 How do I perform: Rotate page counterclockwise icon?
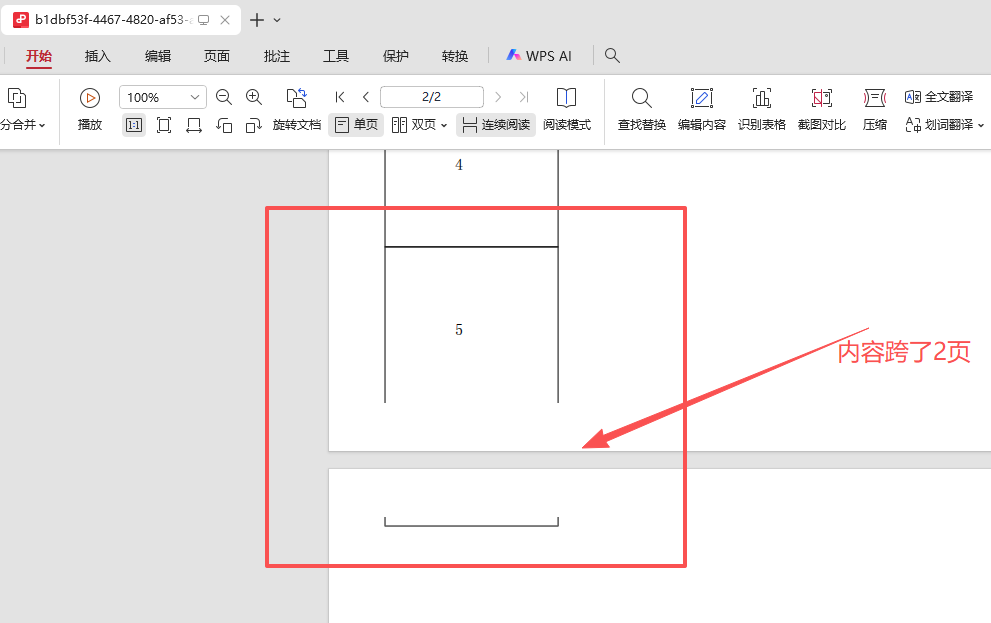pos(224,125)
